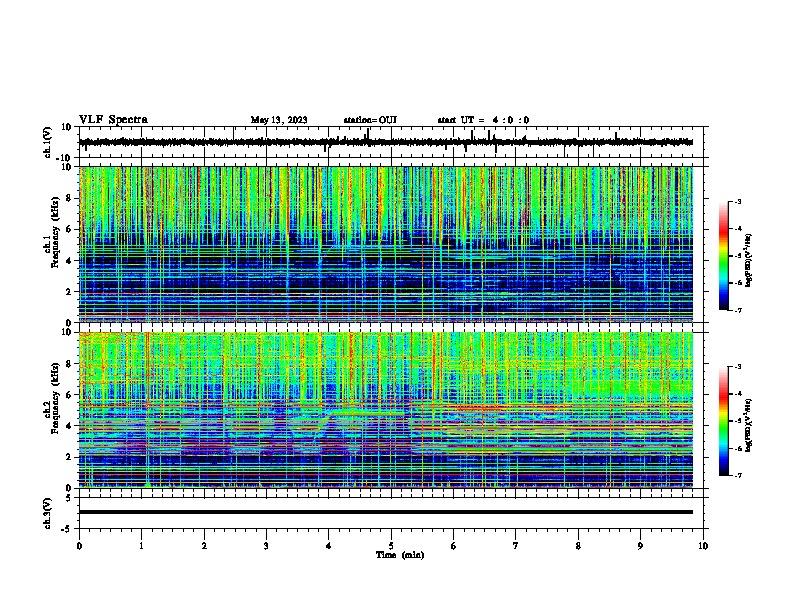This screenshot has height=612, width=792.
Task: Click the "4" tick on ch.2 frequency axis
Action: (69, 426)
